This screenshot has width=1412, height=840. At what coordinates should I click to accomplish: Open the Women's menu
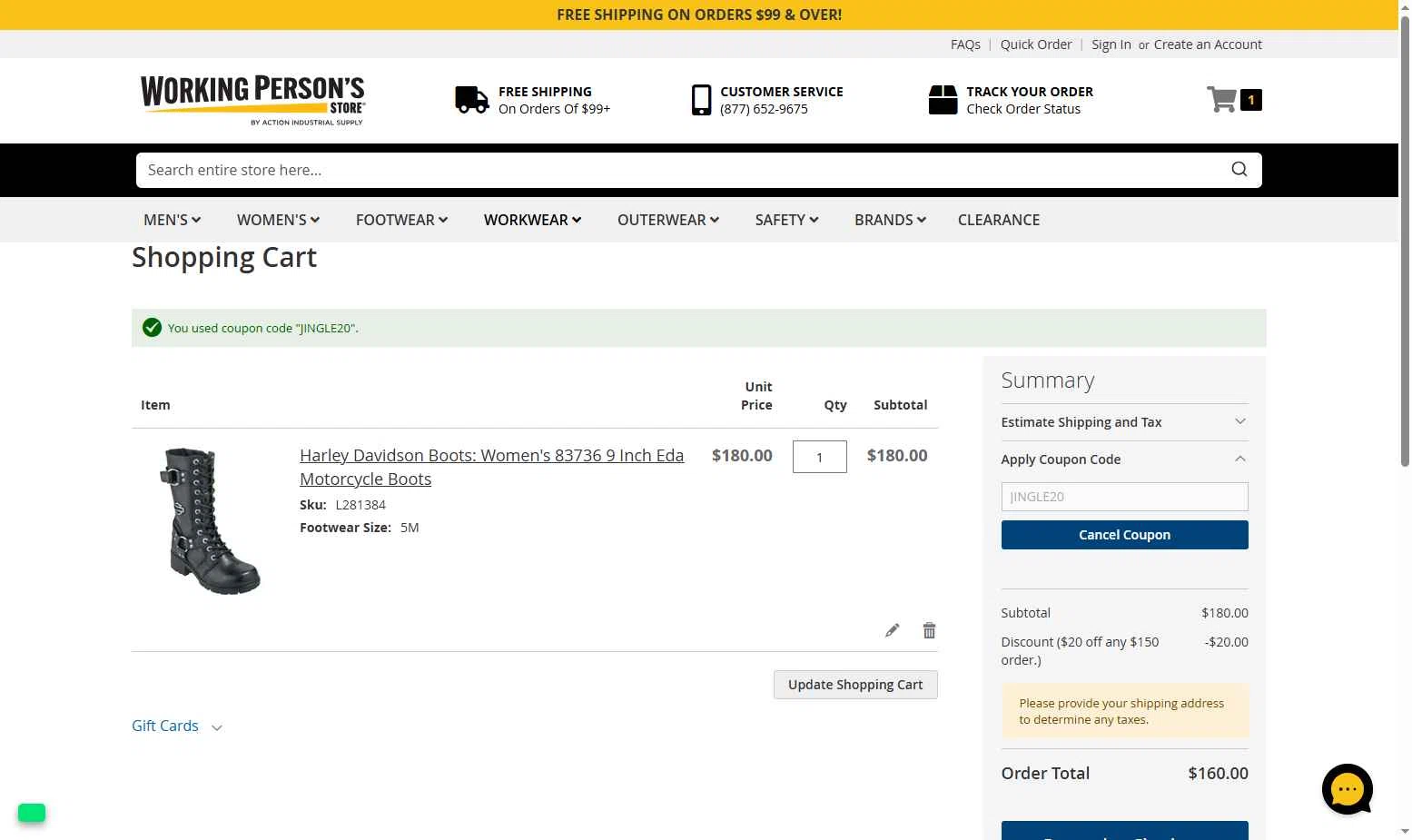[x=278, y=220]
